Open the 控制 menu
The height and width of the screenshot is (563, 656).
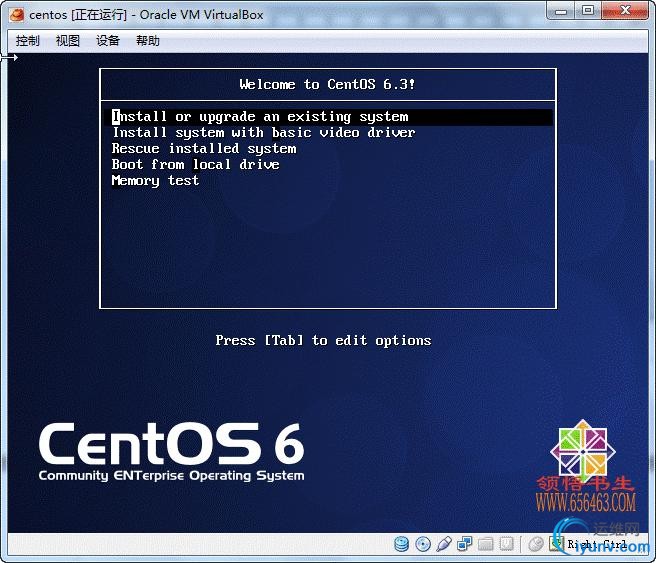point(28,41)
